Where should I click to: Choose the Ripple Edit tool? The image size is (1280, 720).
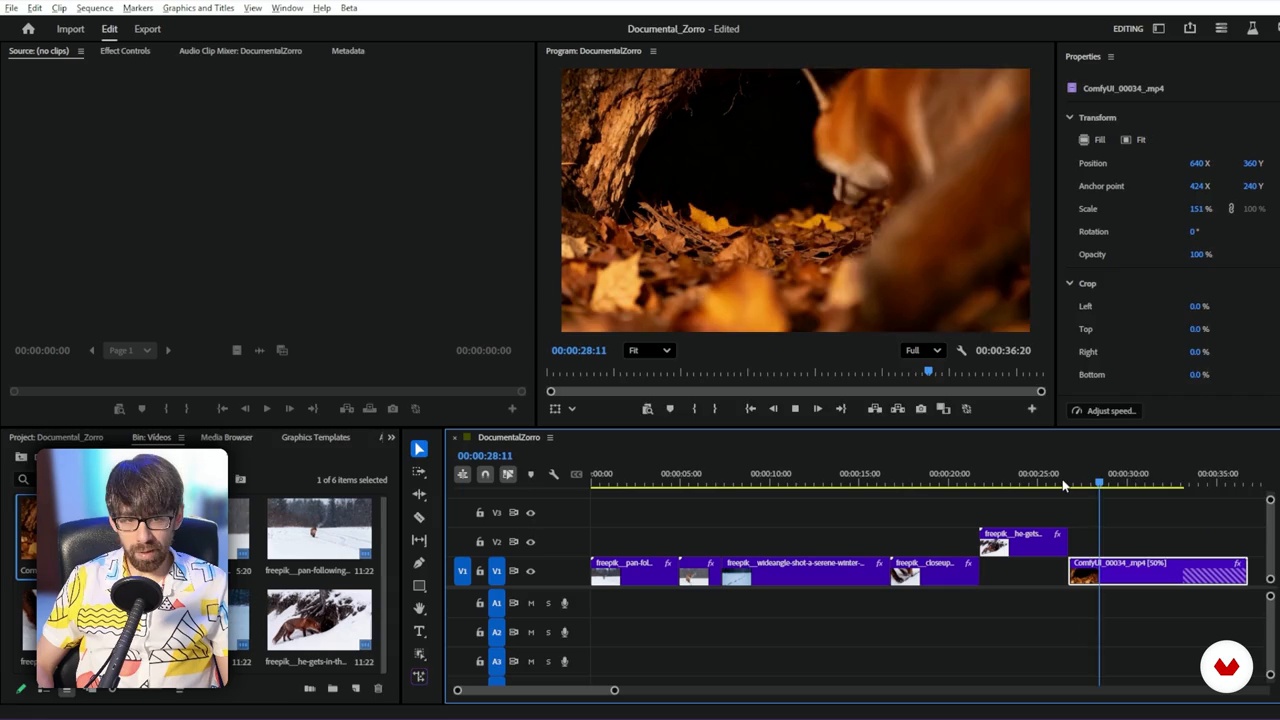coord(419,494)
